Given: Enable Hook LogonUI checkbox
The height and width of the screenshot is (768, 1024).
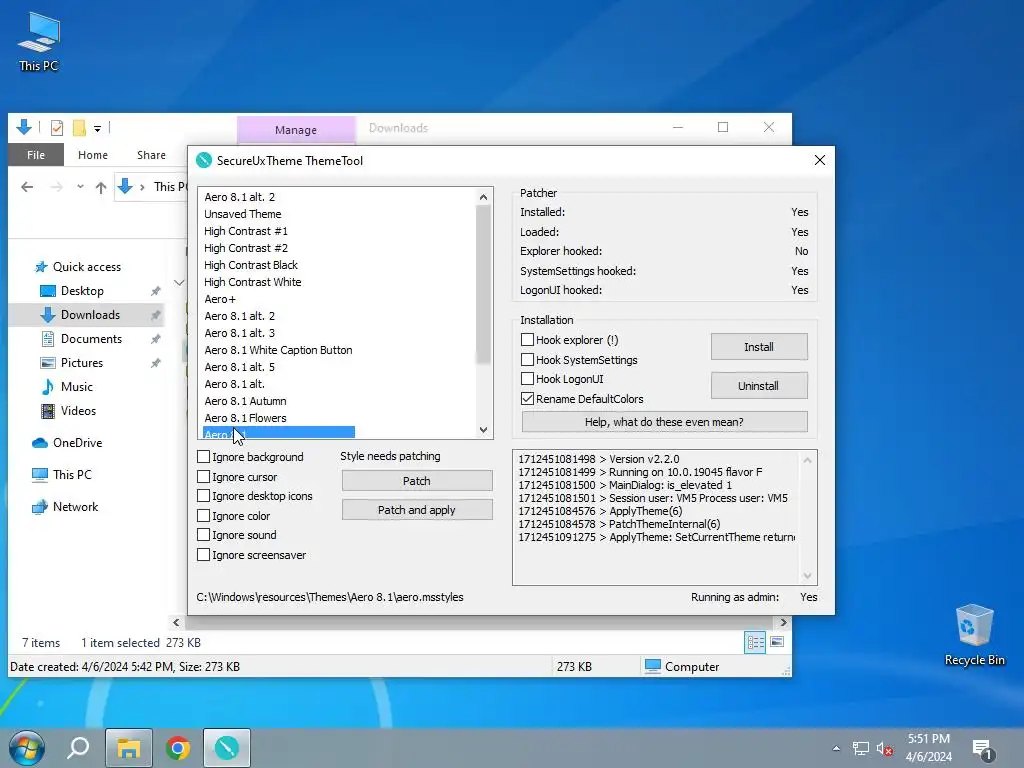Looking at the screenshot, I should [527, 379].
